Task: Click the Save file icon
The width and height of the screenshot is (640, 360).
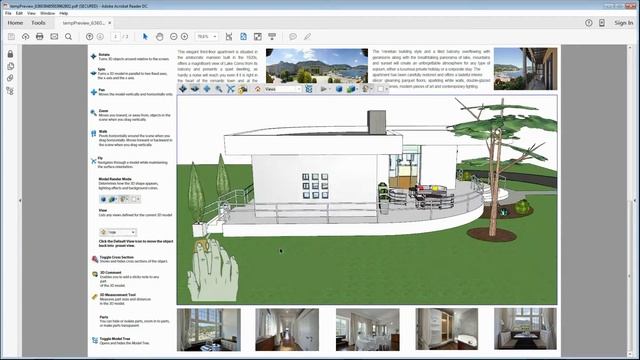Action: click(x=11, y=37)
